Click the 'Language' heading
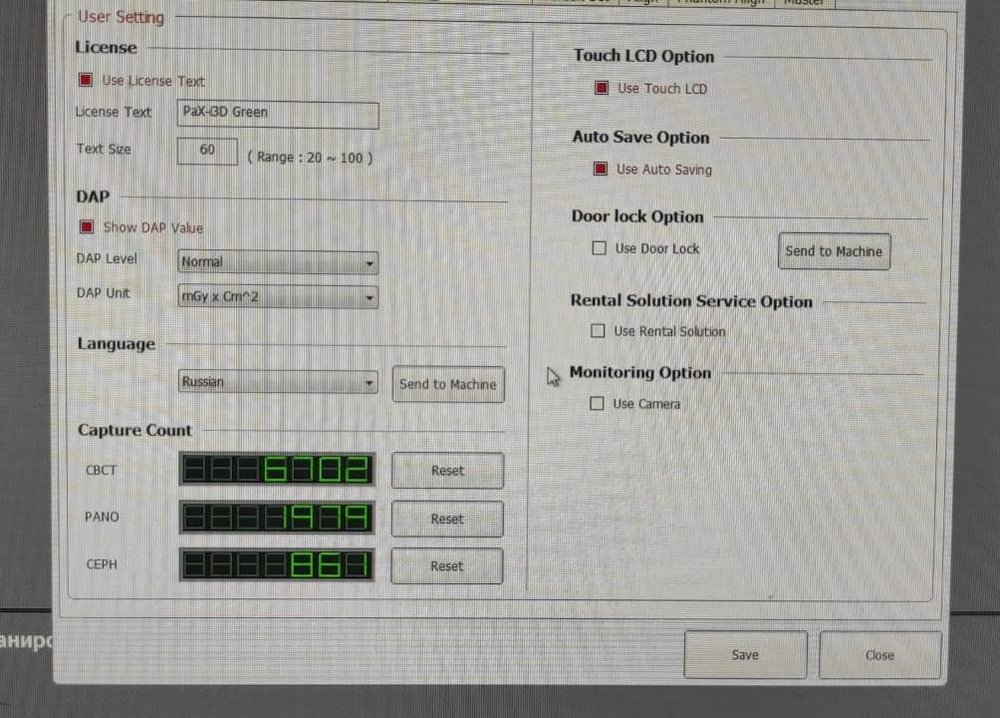1000x718 pixels. (116, 344)
